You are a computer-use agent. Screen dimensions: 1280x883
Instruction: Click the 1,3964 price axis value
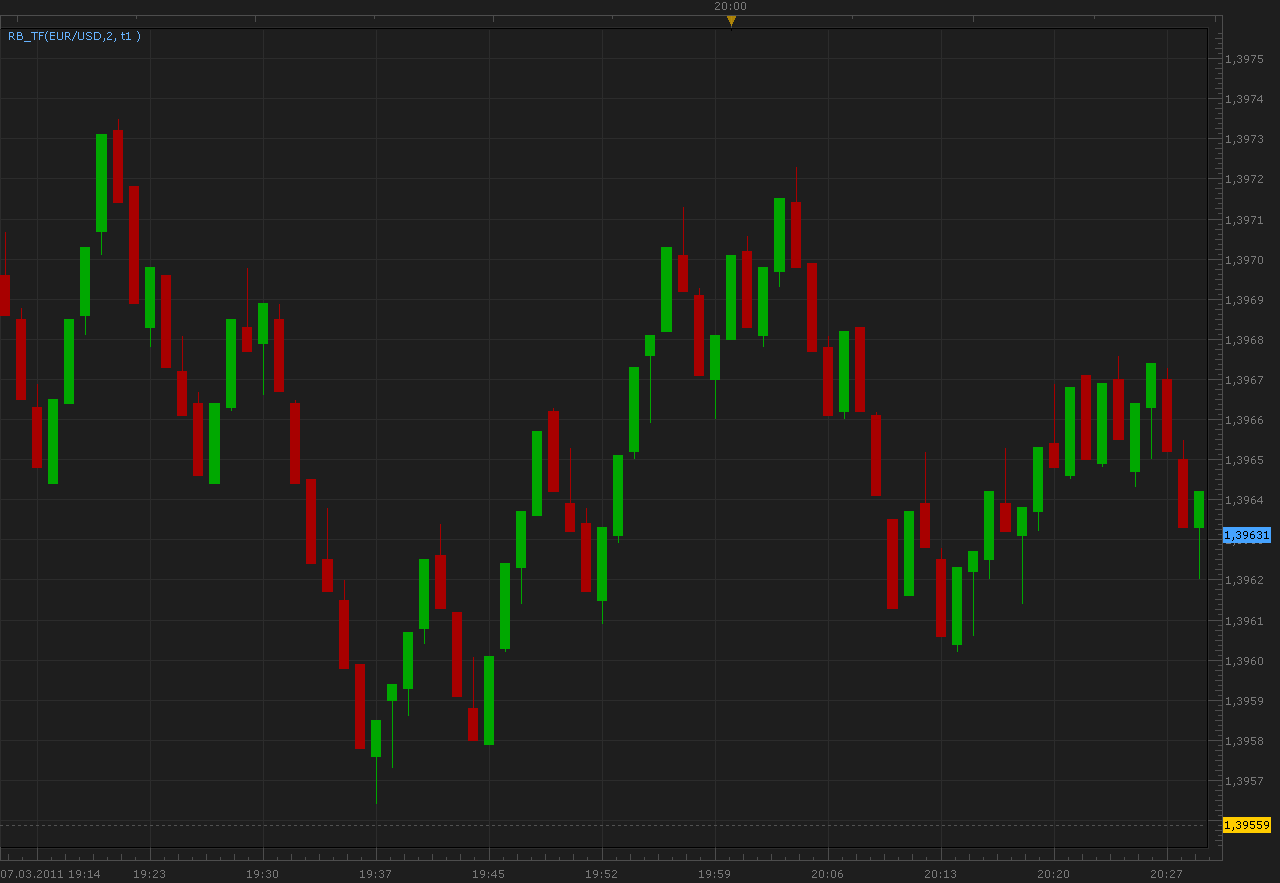point(1245,500)
